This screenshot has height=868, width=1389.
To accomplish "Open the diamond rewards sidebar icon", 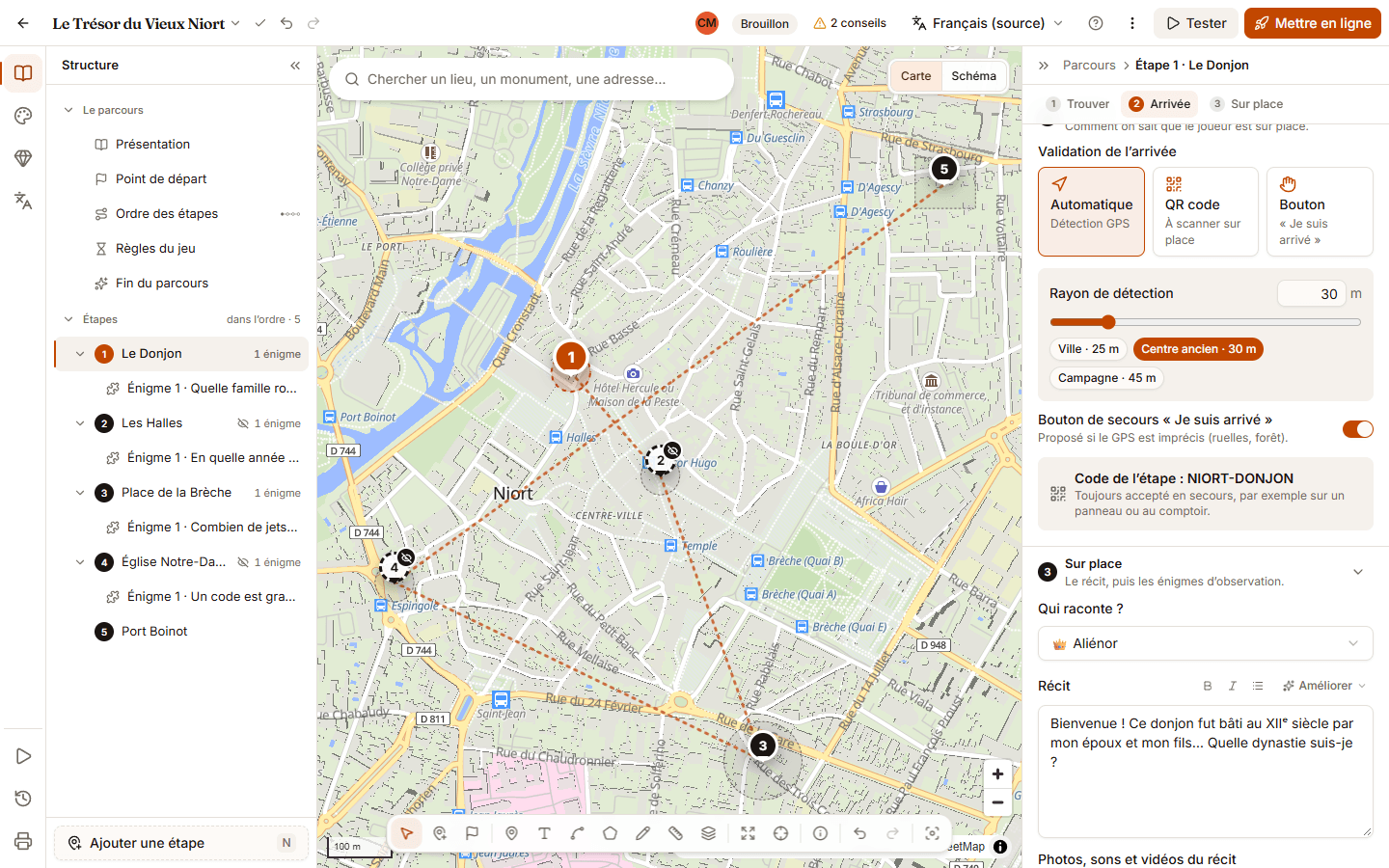I will point(23,158).
